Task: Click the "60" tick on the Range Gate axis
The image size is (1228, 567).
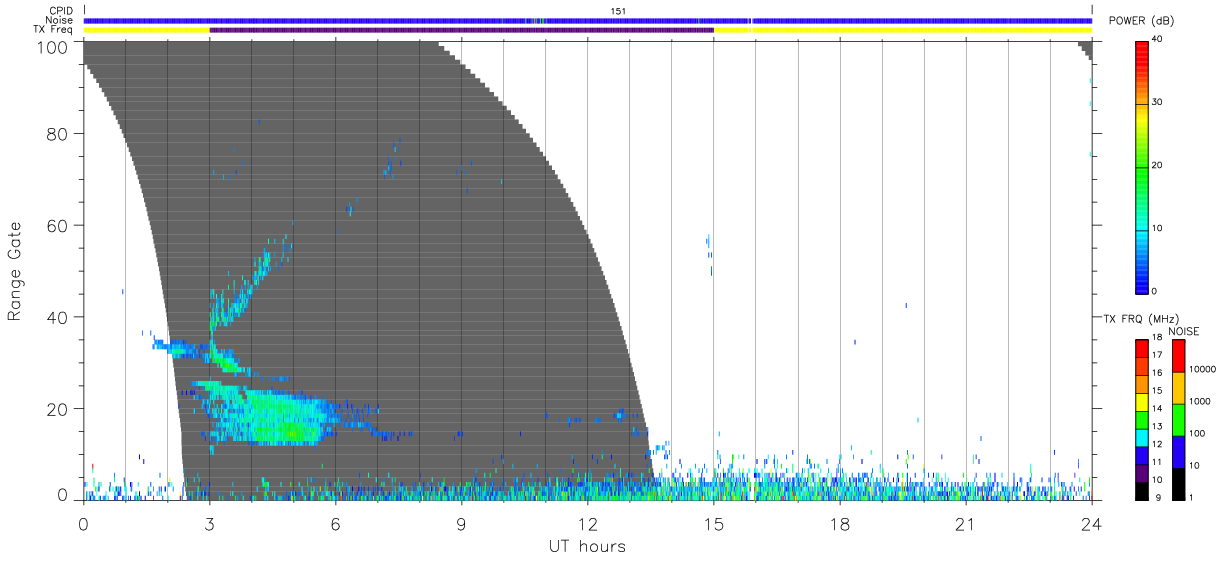Action: tap(58, 225)
